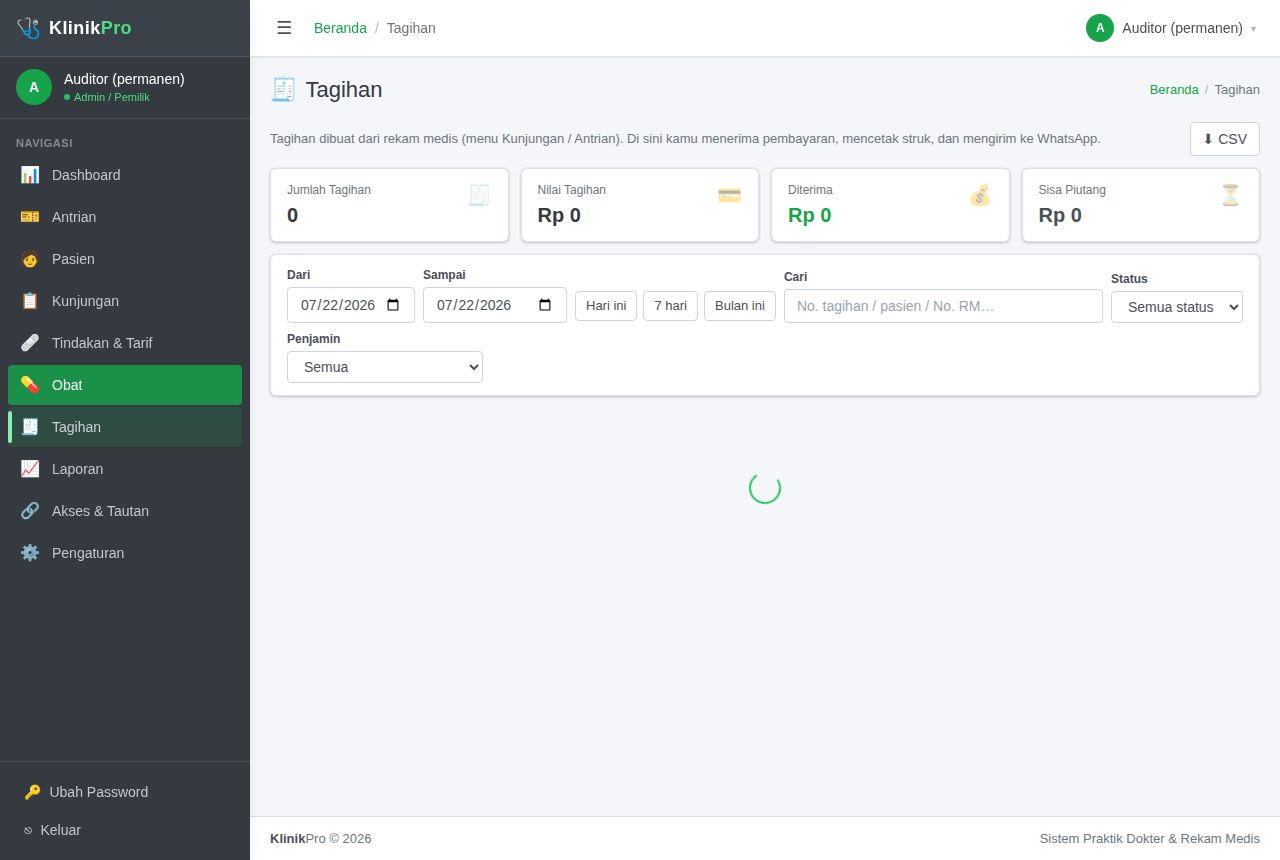Click the Beranda breadcrumb link in top bar

click(x=340, y=28)
